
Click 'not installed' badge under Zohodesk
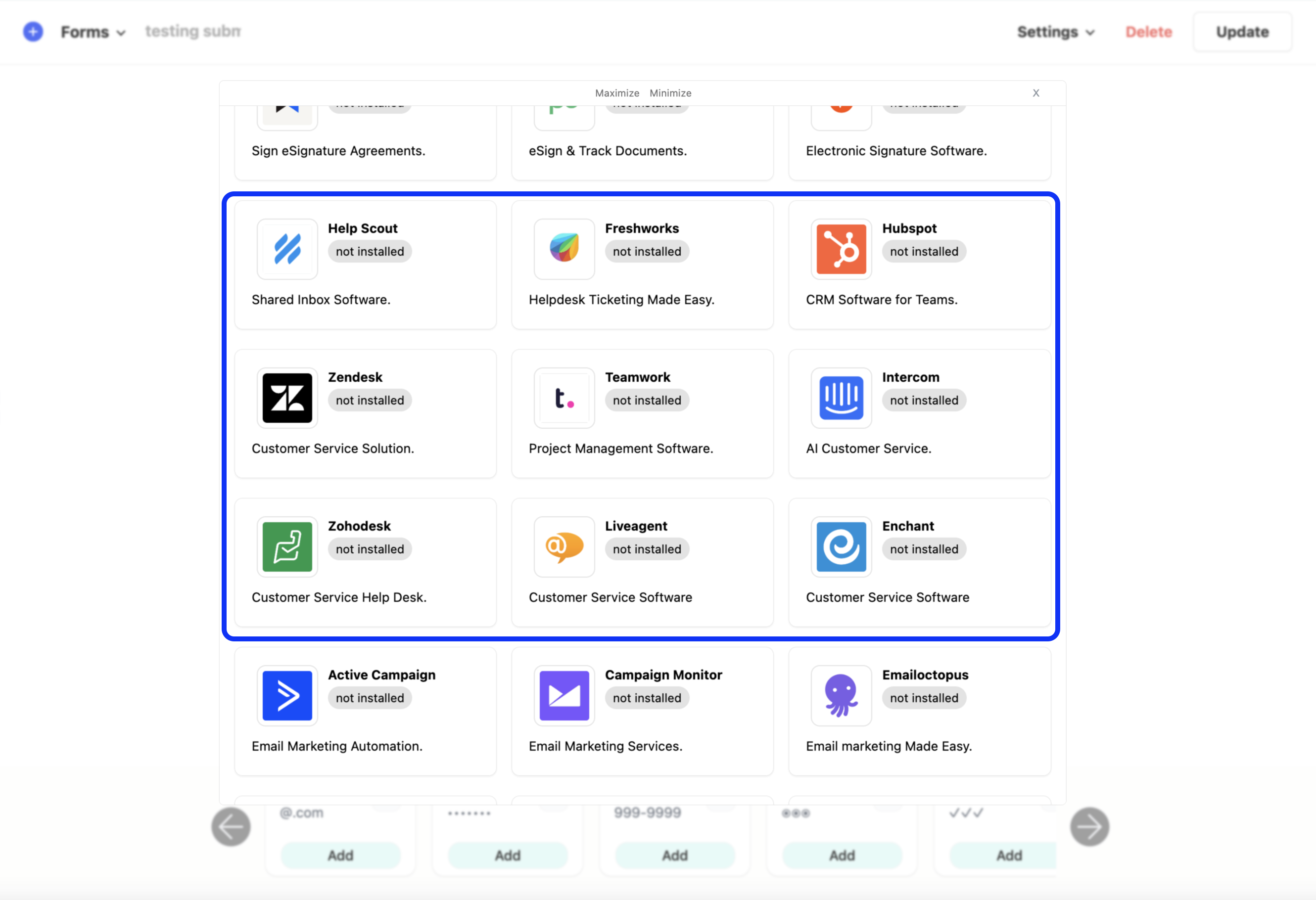(370, 549)
